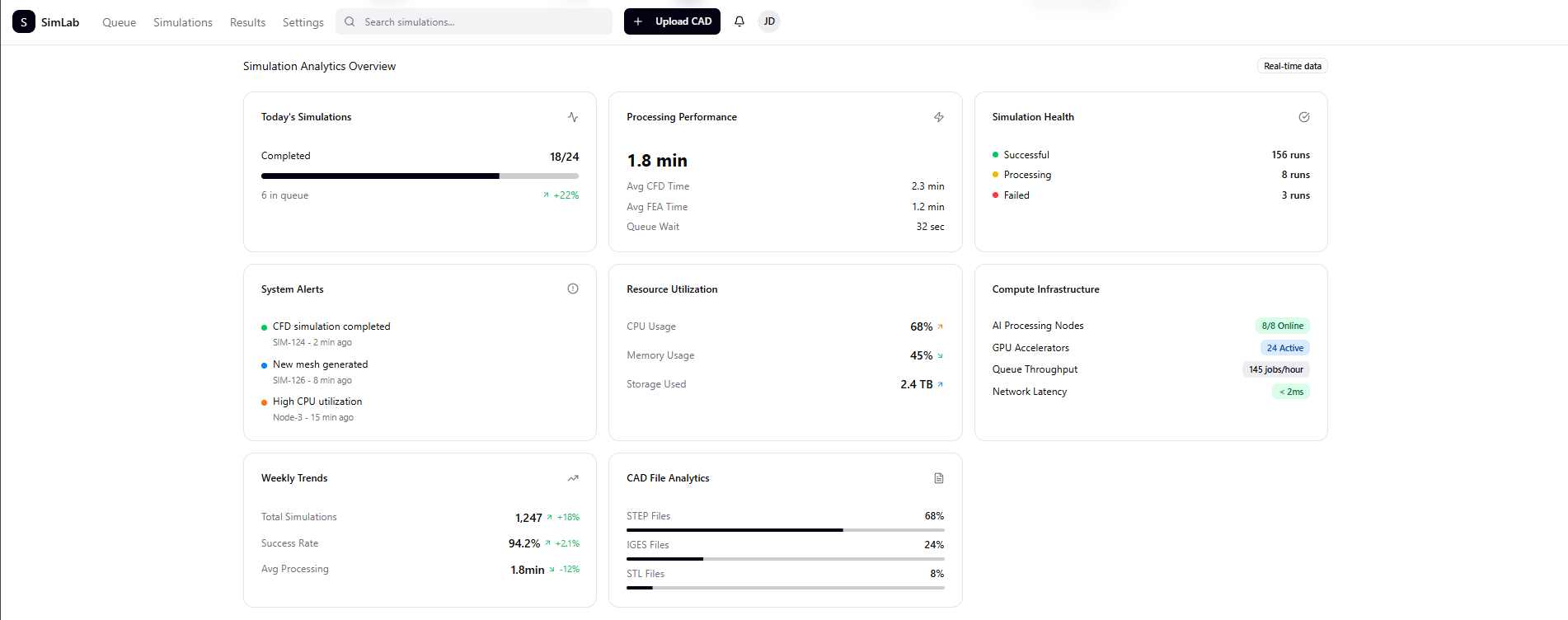Click the STL Files progress bar
Image resolution: width=1568 pixels, height=620 pixels.
[785, 588]
